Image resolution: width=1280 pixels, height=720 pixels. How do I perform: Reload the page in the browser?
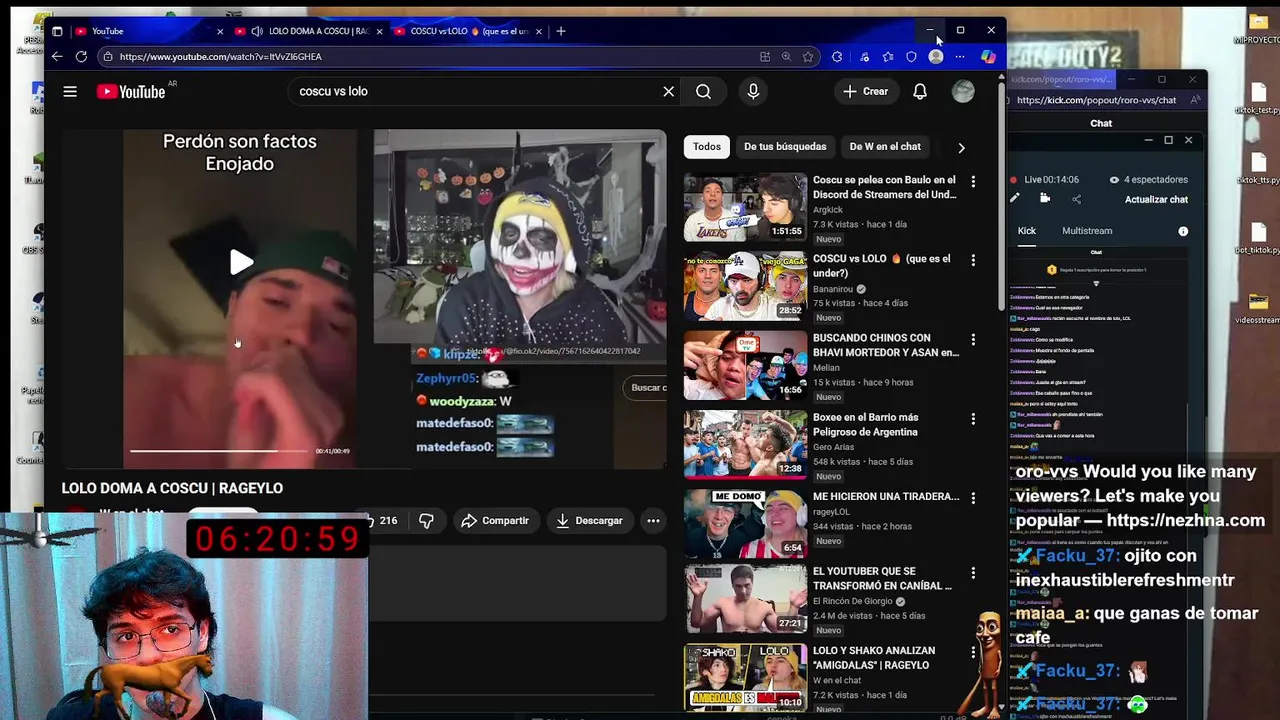coord(81,56)
